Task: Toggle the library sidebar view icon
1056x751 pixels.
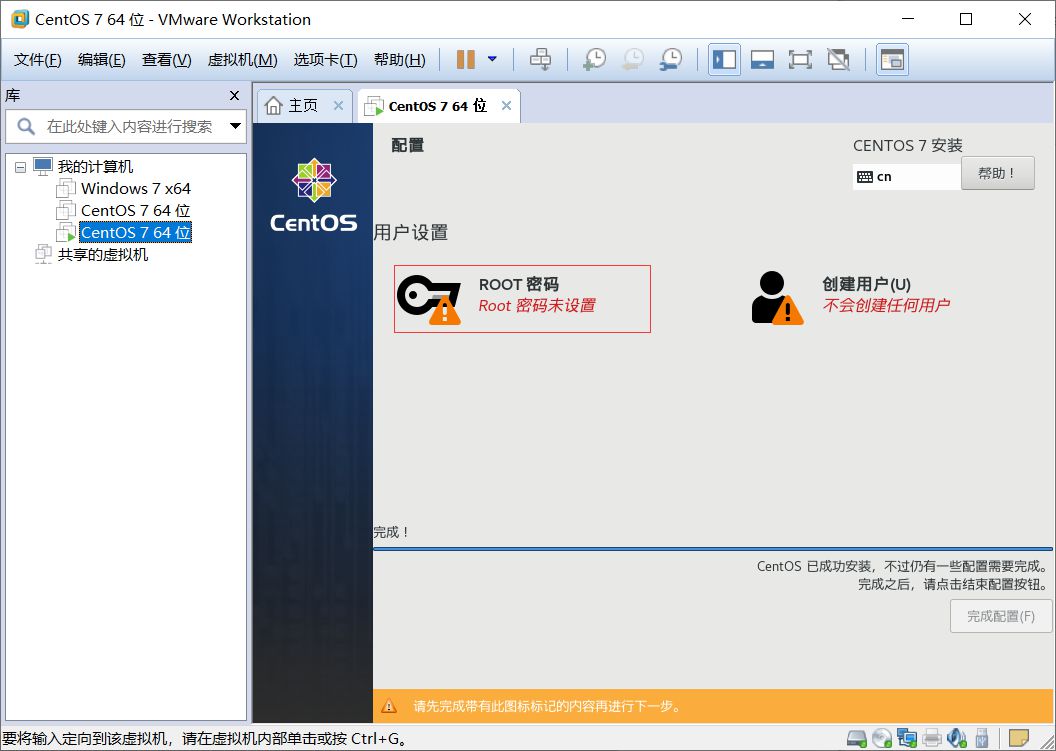Action: tap(725, 59)
